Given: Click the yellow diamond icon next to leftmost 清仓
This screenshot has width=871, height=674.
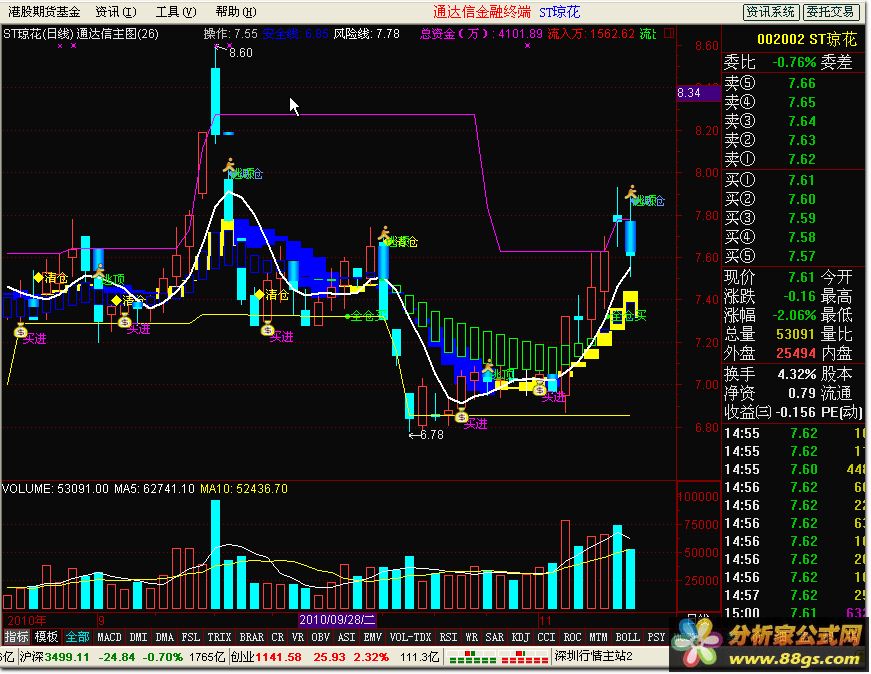Looking at the screenshot, I should click(x=38, y=277).
